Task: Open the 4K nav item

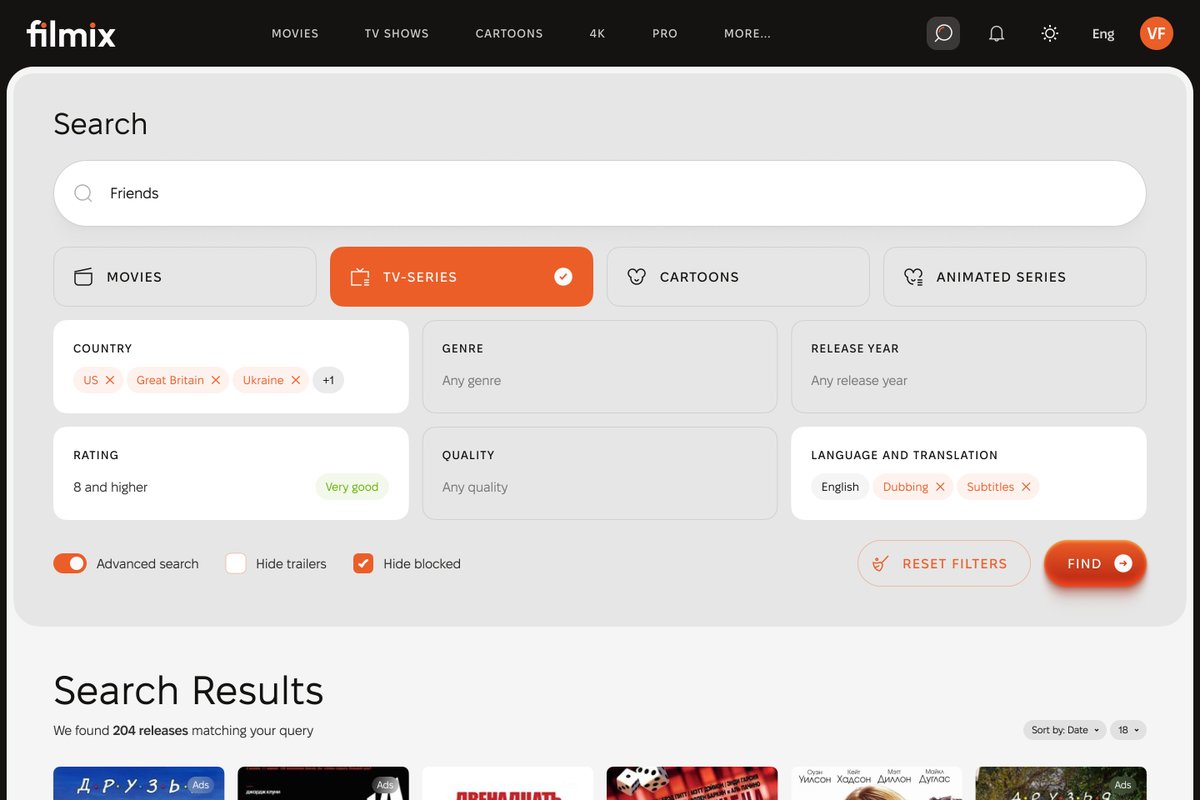Action: coord(598,33)
